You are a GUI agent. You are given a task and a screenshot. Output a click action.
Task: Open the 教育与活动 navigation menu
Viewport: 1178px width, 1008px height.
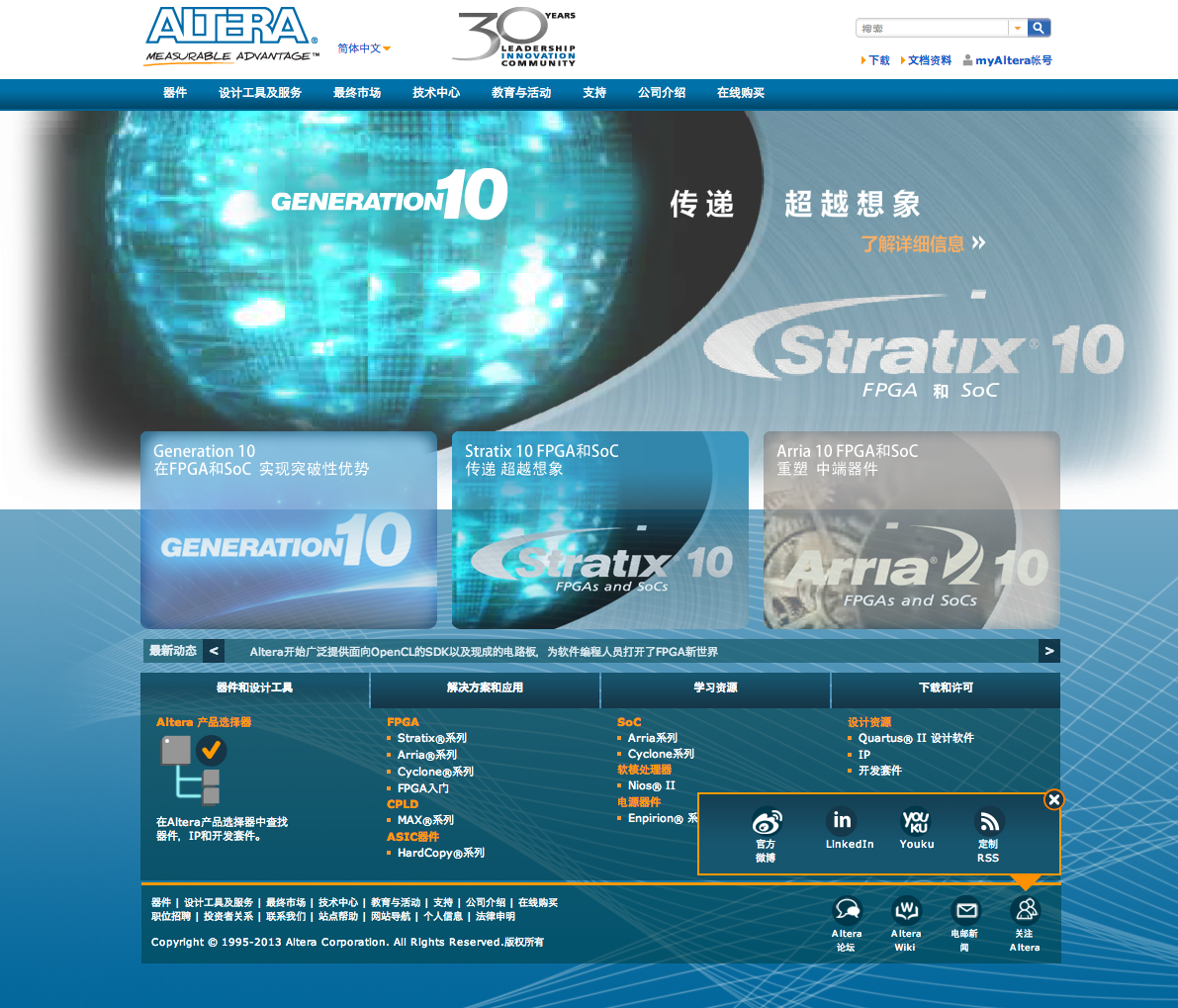pyautogui.click(x=520, y=92)
